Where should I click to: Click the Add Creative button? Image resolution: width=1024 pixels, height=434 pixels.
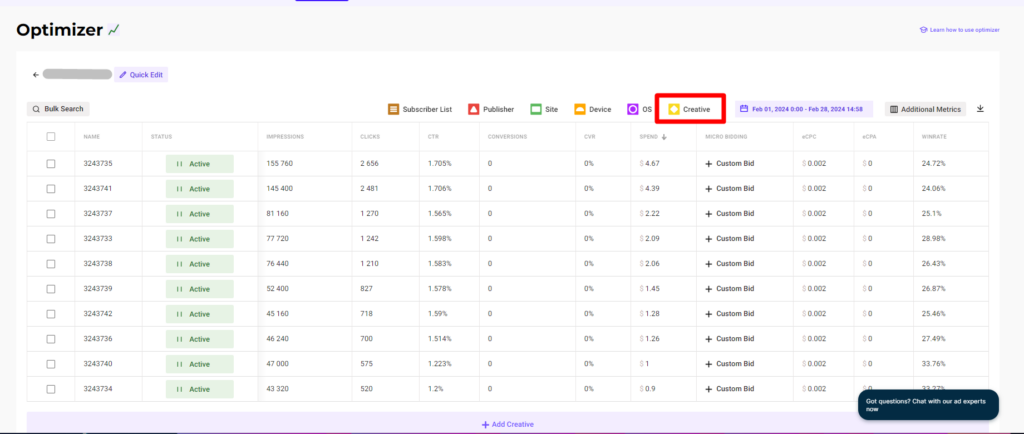[x=507, y=424]
